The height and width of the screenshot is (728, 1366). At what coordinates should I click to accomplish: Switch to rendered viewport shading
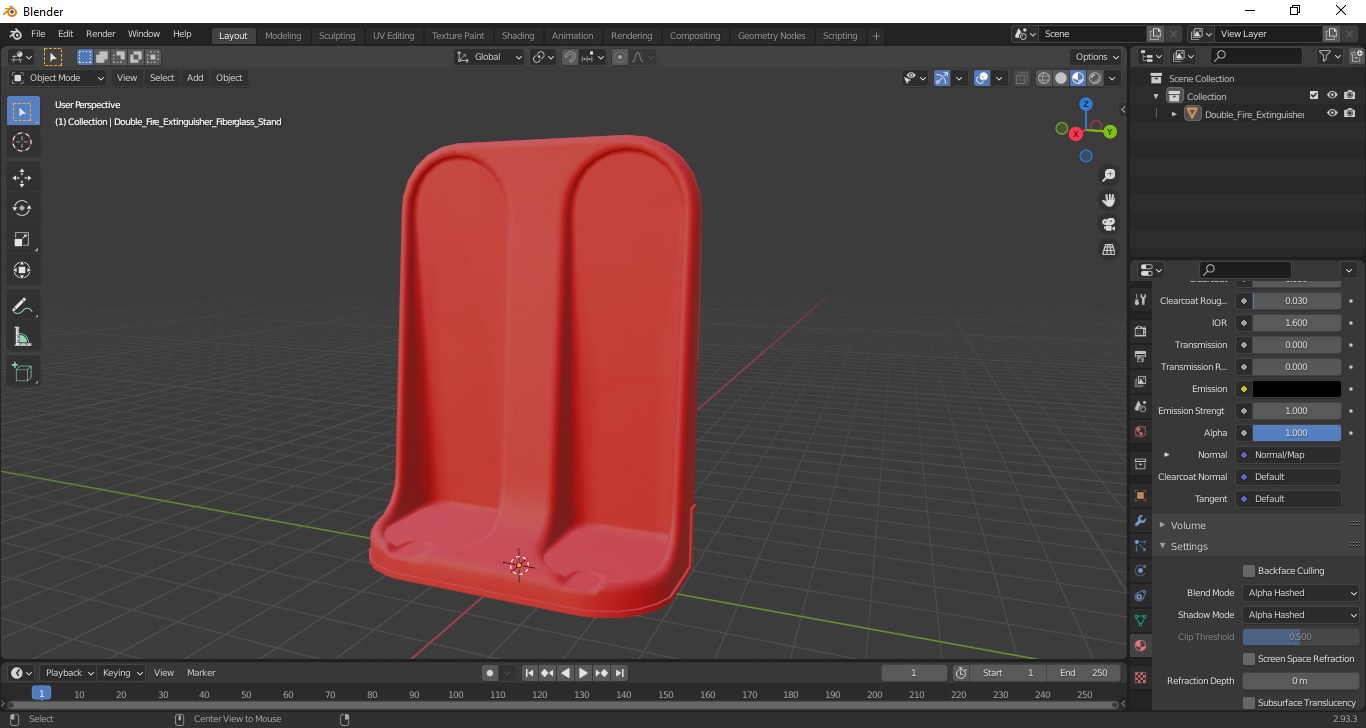(x=1095, y=78)
